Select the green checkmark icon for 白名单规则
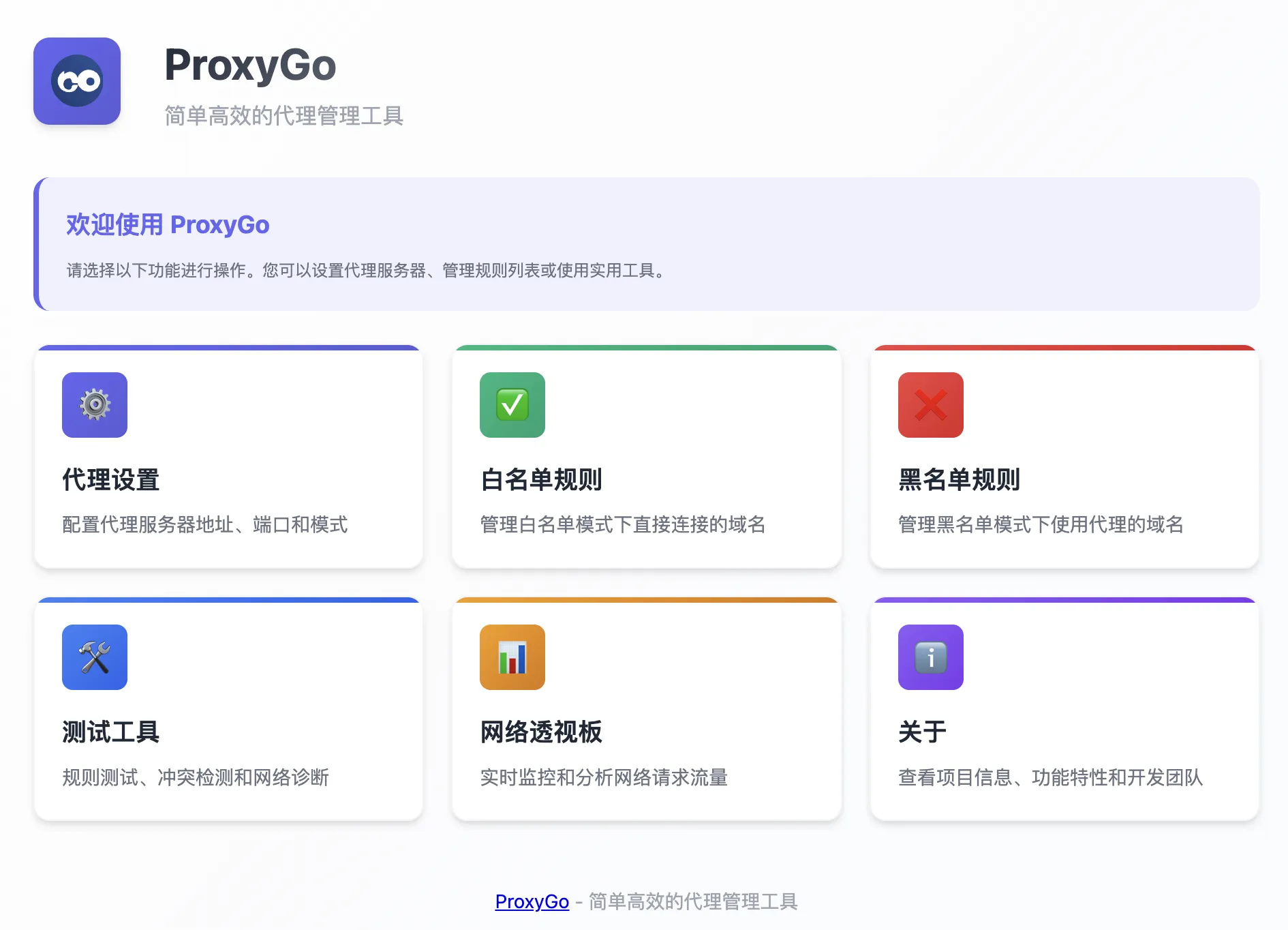 pyautogui.click(x=512, y=405)
